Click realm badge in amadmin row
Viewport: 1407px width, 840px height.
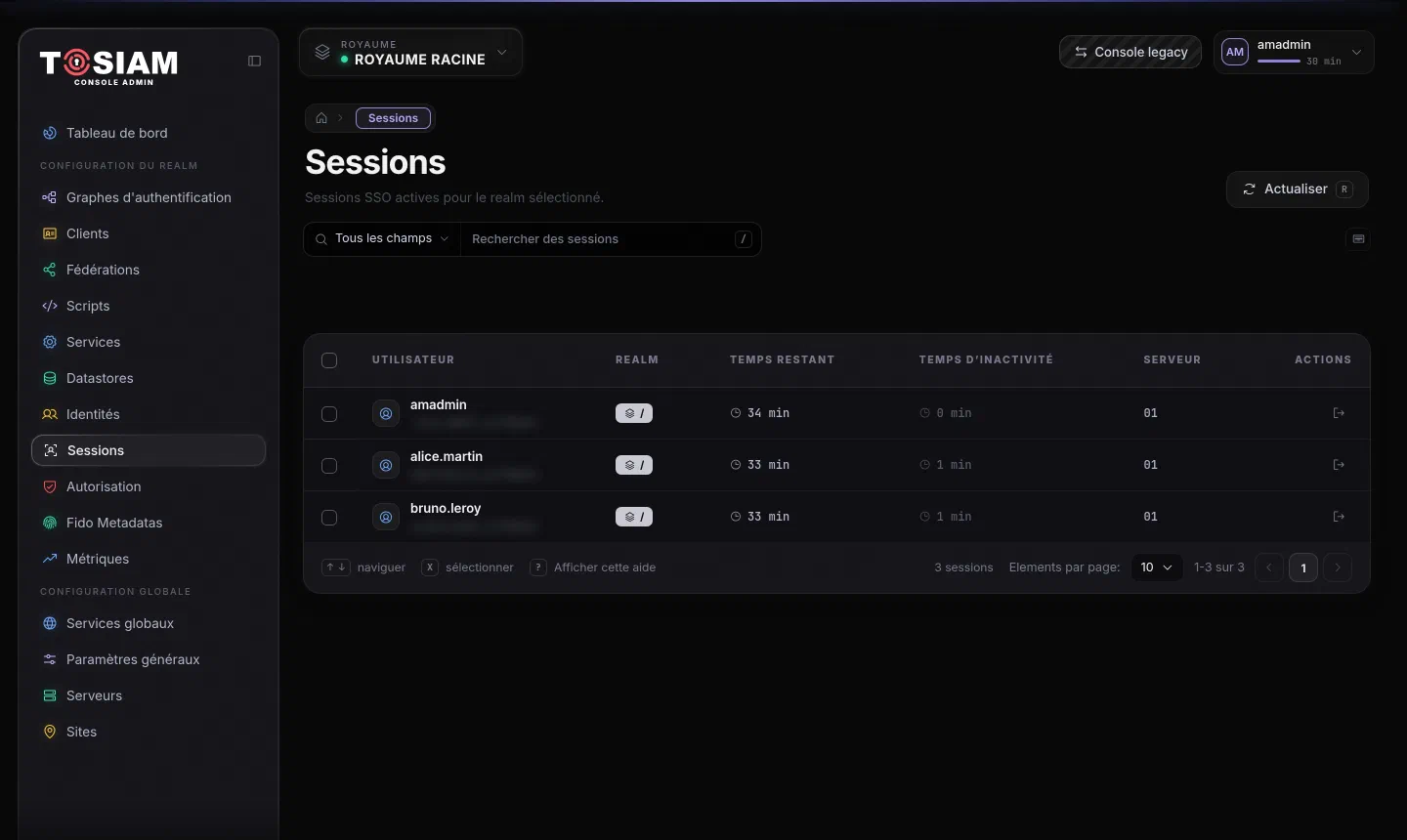(x=634, y=413)
